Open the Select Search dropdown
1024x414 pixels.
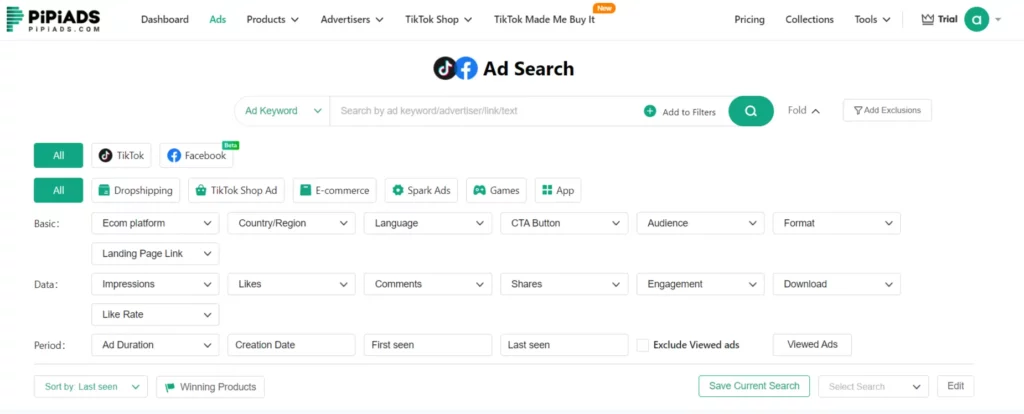click(x=874, y=387)
